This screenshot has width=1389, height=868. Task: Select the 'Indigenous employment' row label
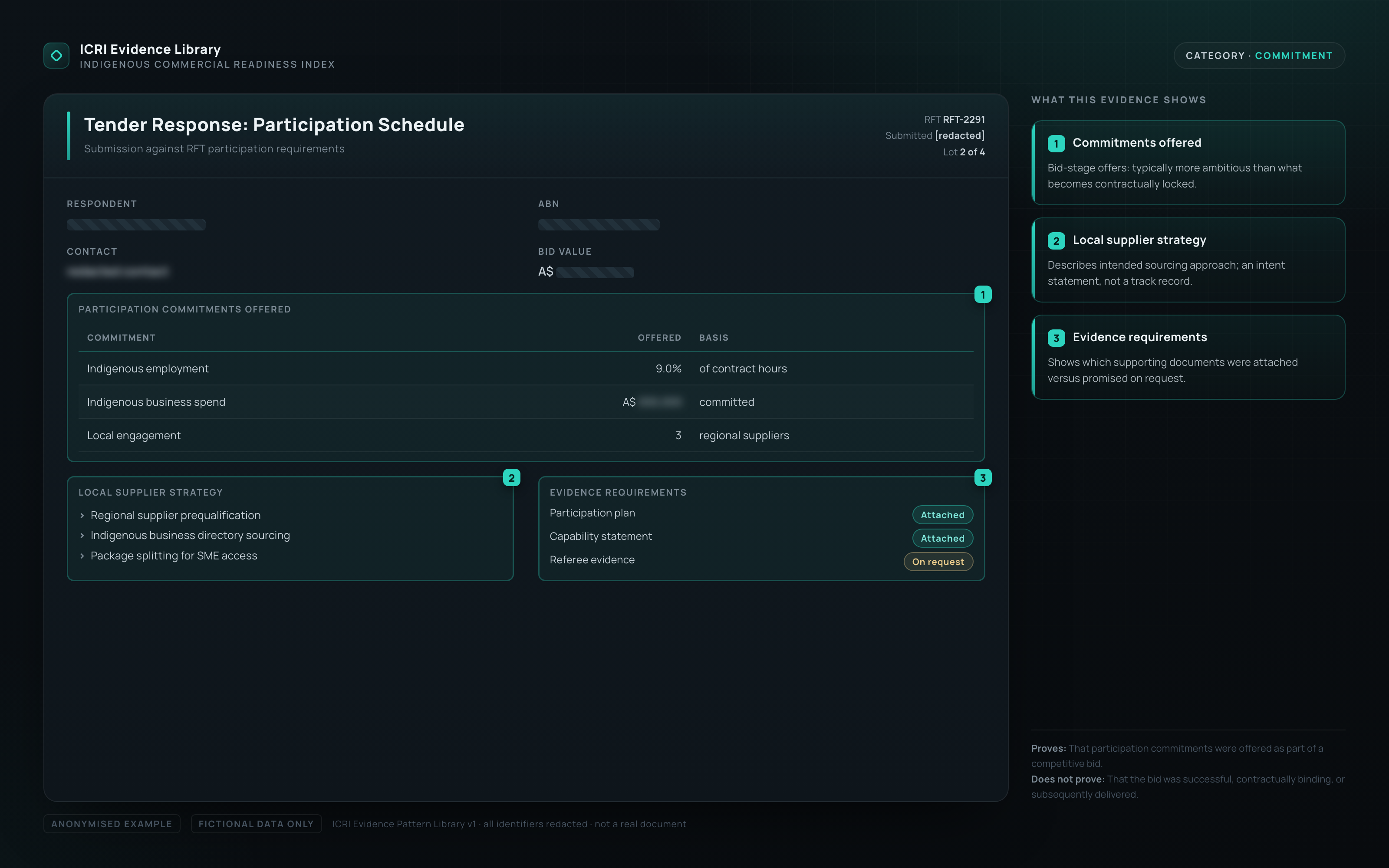tap(148, 368)
